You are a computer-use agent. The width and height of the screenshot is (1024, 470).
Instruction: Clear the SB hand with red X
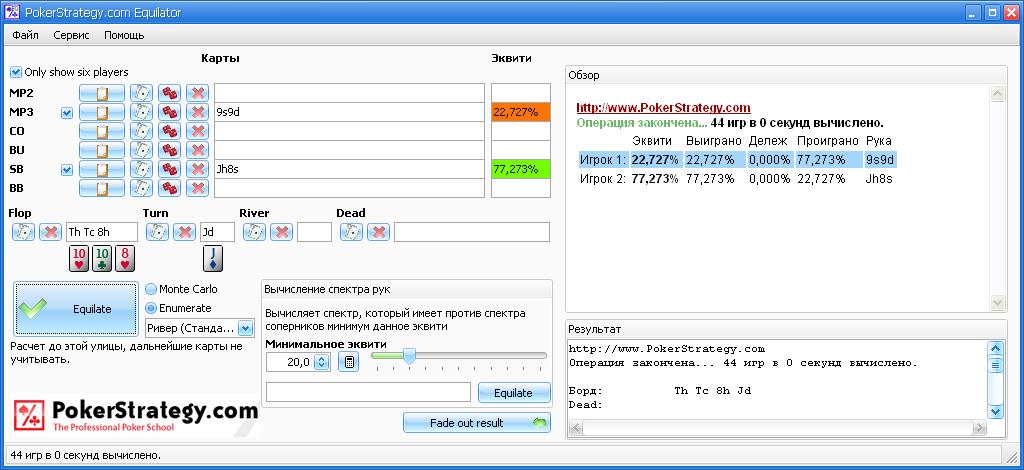[198, 169]
